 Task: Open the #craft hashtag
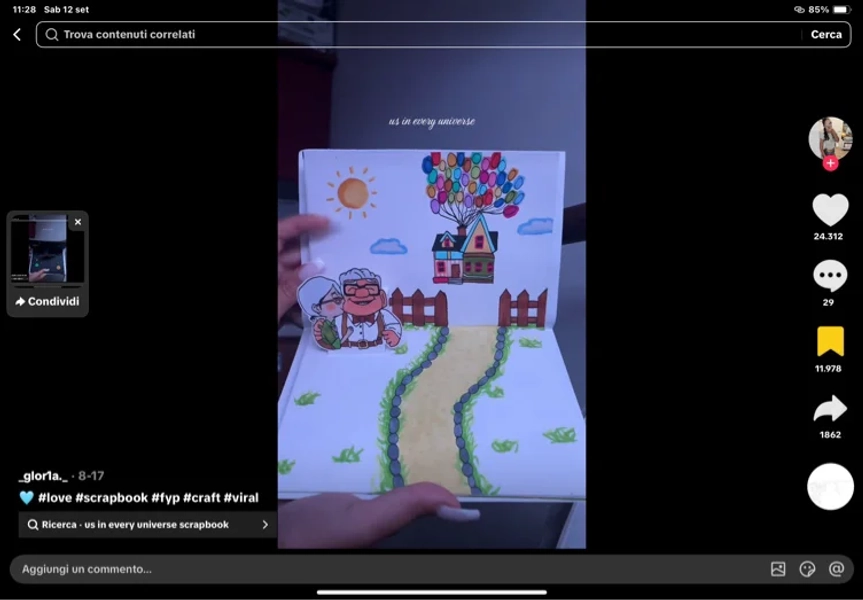coord(201,498)
